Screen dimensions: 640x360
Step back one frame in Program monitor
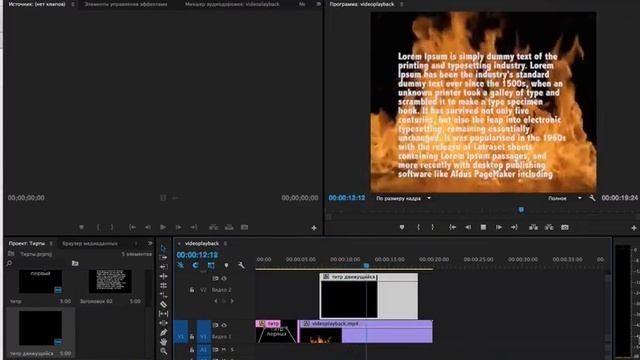coord(468,227)
